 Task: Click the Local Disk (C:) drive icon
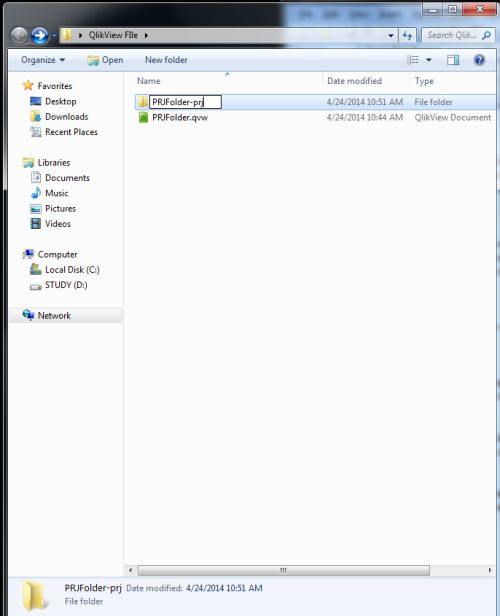35,269
